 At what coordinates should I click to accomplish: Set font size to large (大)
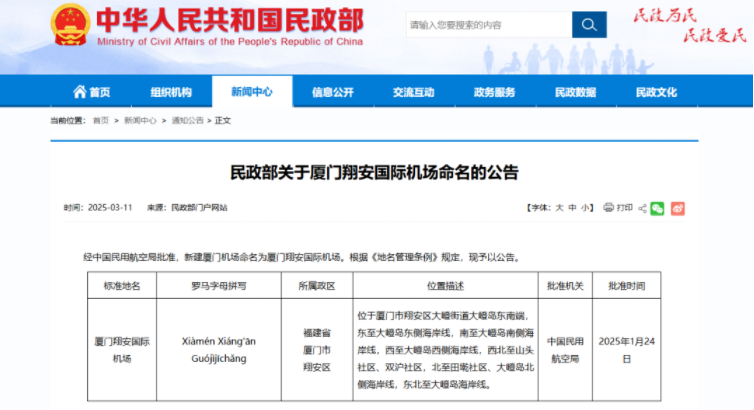click(559, 208)
